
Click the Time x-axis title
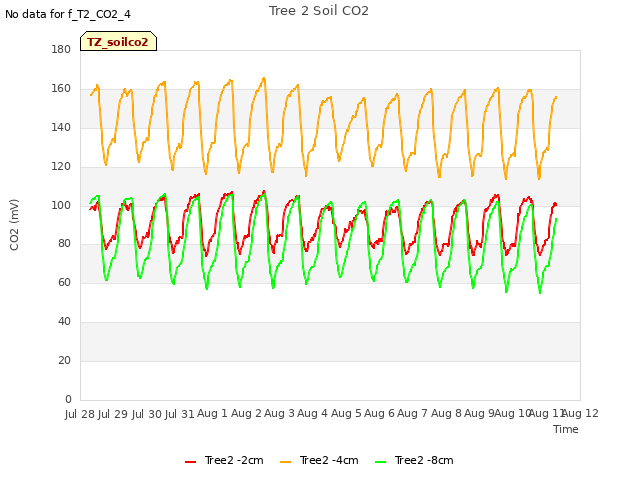click(x=566, y=429)
